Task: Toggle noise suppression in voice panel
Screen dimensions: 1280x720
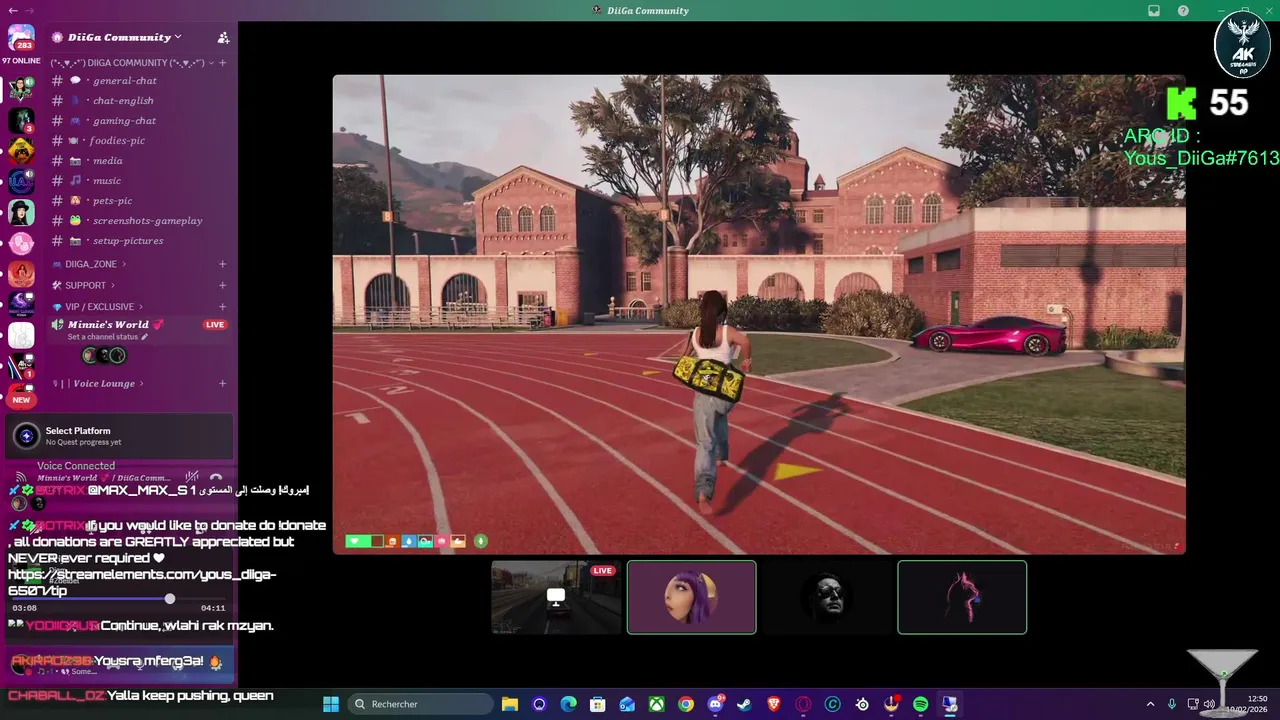Action: tap(192, 478)
